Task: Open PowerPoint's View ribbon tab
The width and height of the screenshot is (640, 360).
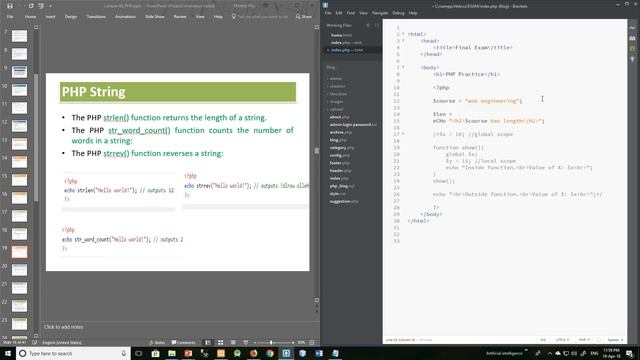Action: pos(200,17)
